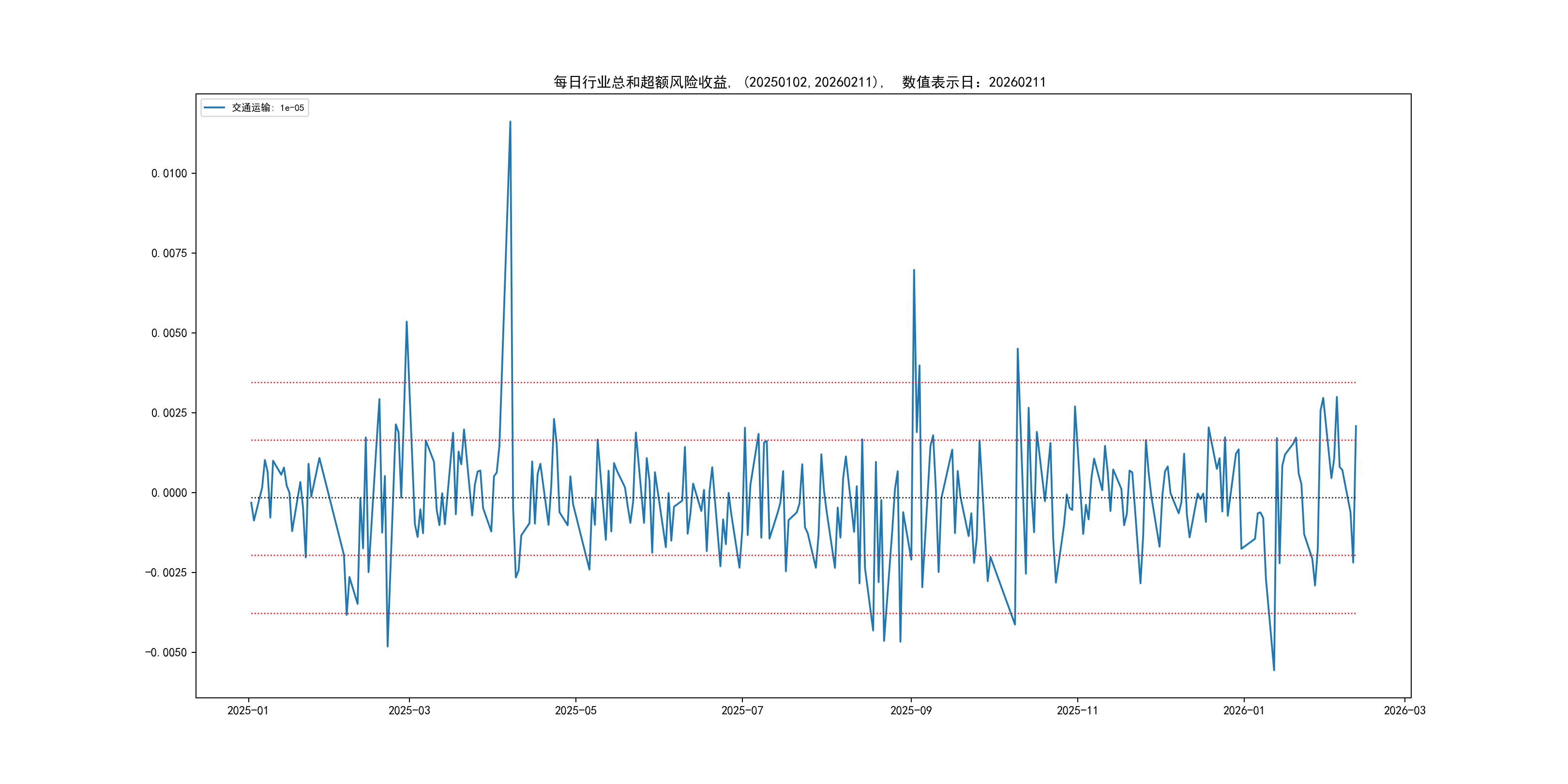This screenshot has height=784, width=1568.
Task: Click the chart title text
Action: [799, 82]
